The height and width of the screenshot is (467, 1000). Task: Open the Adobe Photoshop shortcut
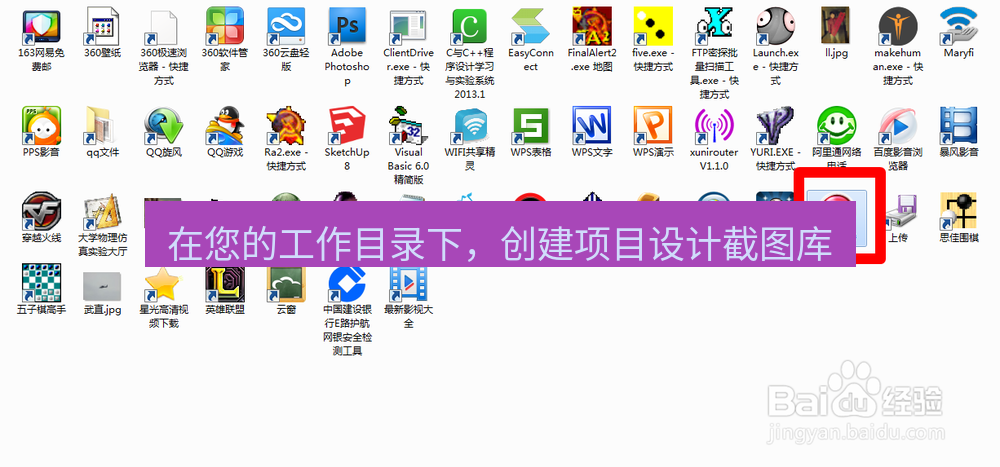coord(348,25)
